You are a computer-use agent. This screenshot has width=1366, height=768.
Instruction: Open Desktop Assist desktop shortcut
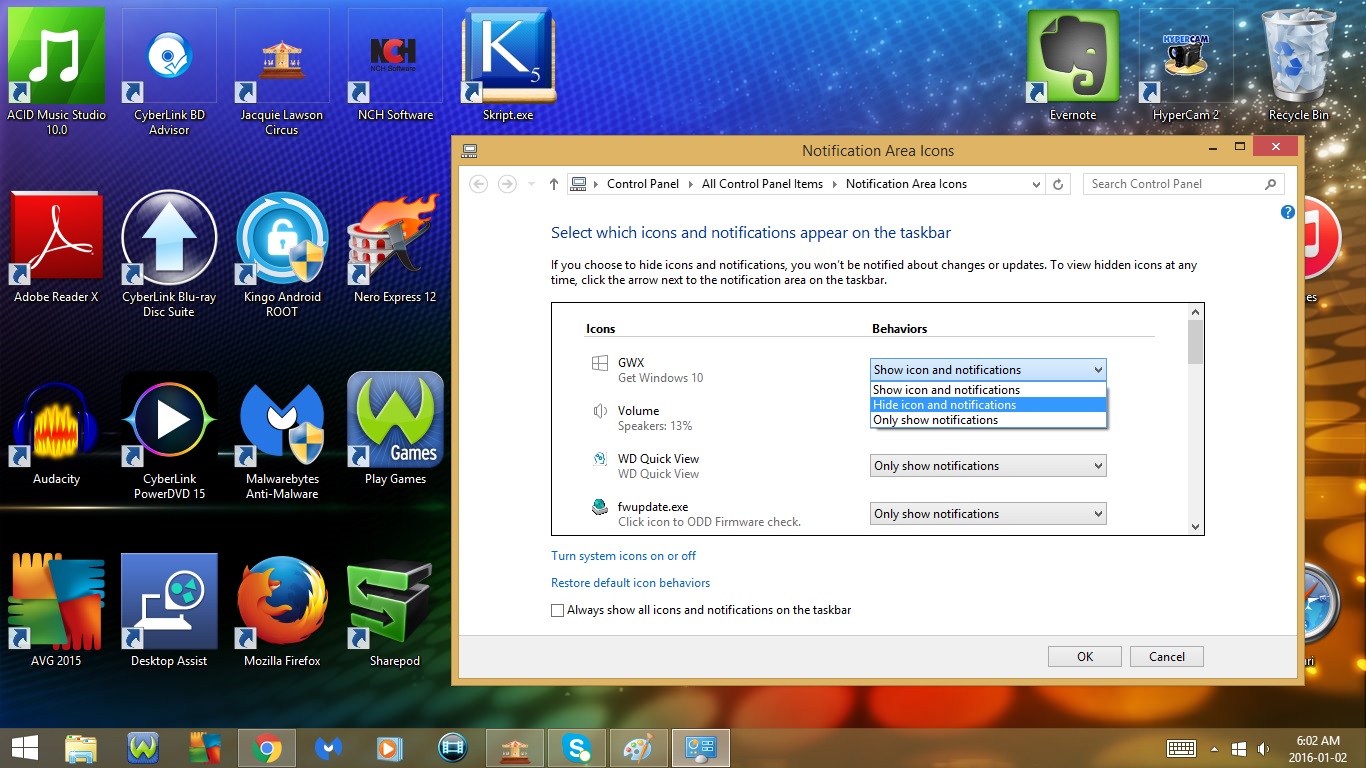click(169, 611)
